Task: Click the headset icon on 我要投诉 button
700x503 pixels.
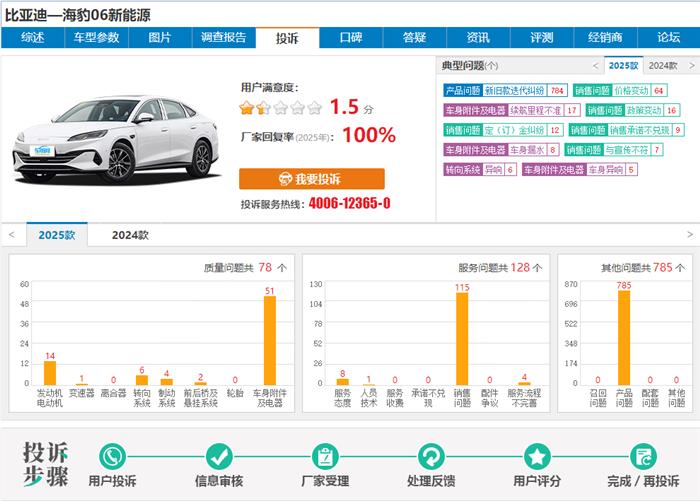Action: [x=285, y=179]
